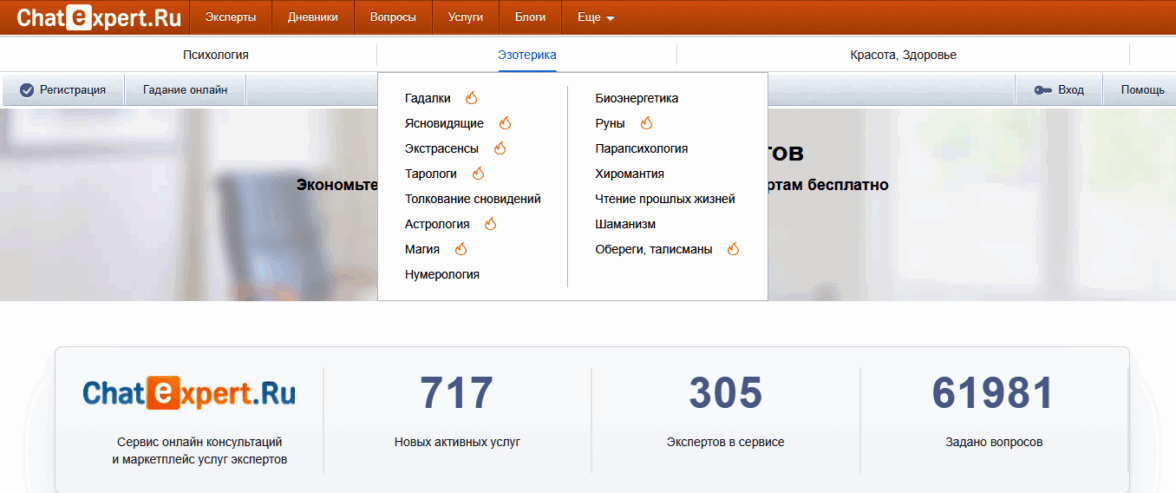Open the Биоэнергетика link

tap(637, 98)
